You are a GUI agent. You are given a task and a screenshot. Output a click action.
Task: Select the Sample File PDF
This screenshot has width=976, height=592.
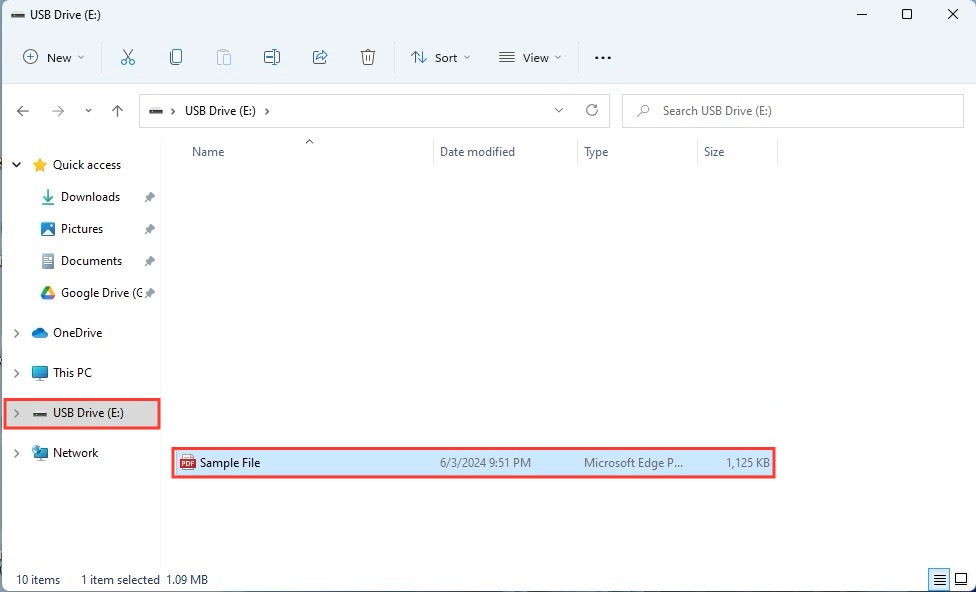[x=474, y=463]
